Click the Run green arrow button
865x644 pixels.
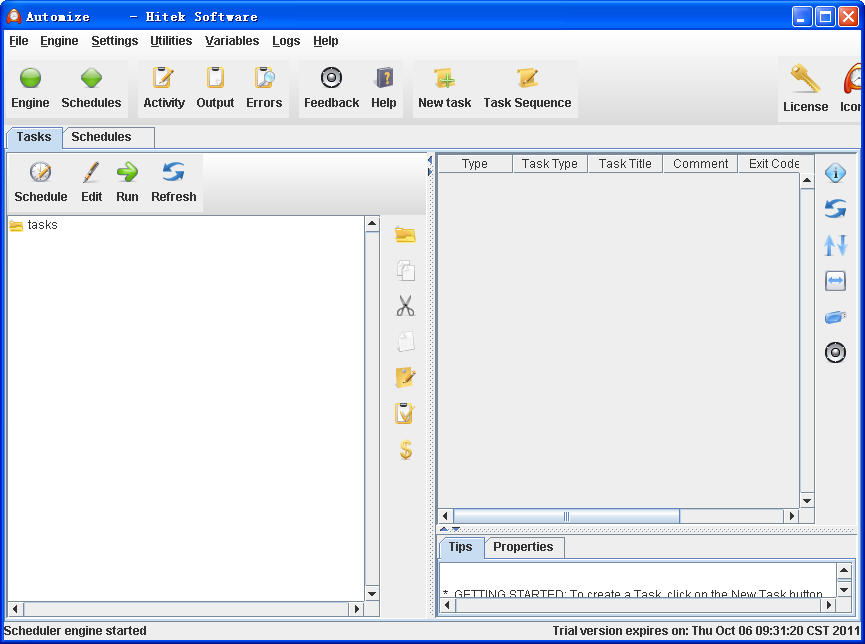127,182
